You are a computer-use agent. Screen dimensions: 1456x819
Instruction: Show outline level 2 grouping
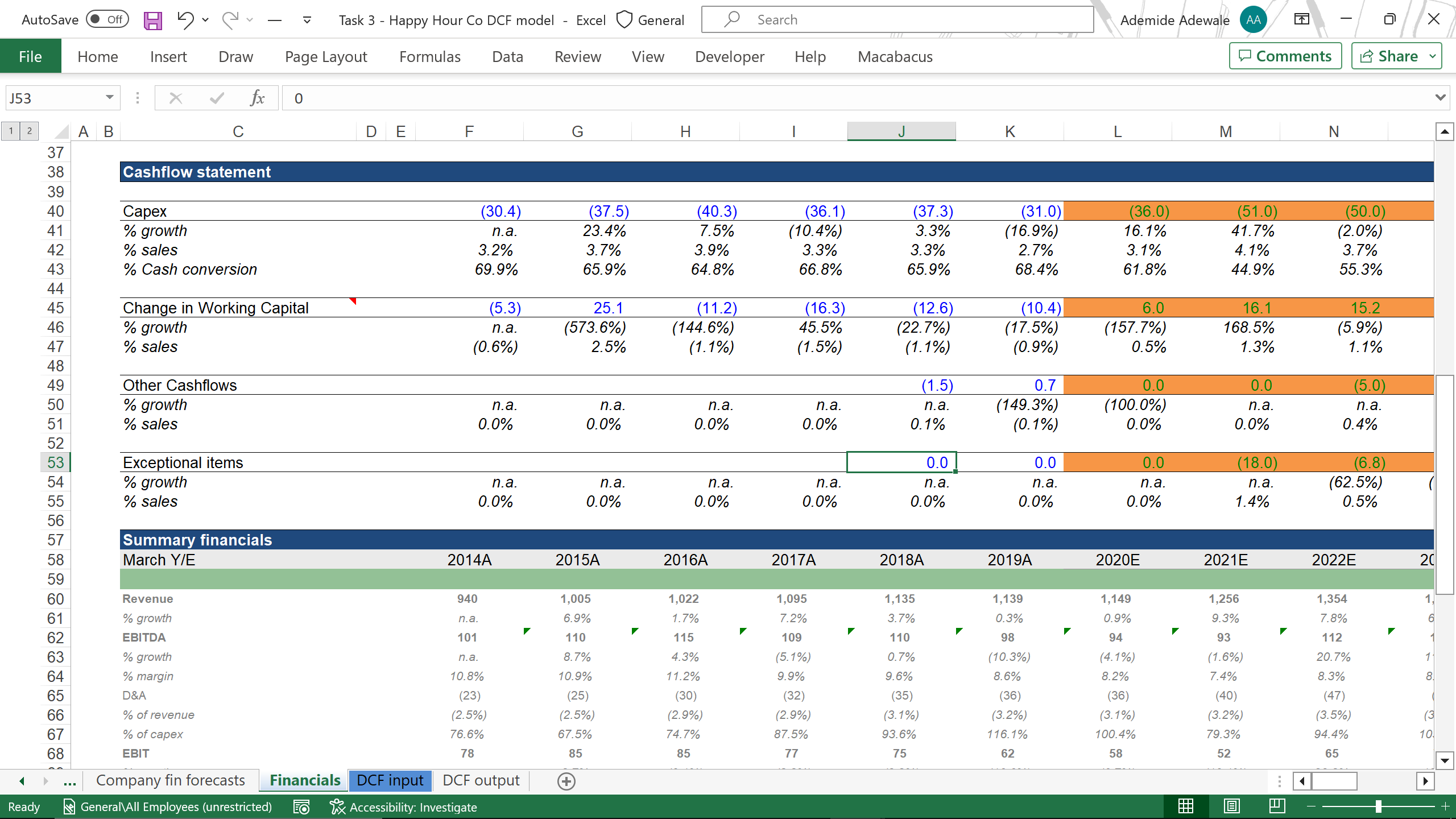(x=30, y=131)
